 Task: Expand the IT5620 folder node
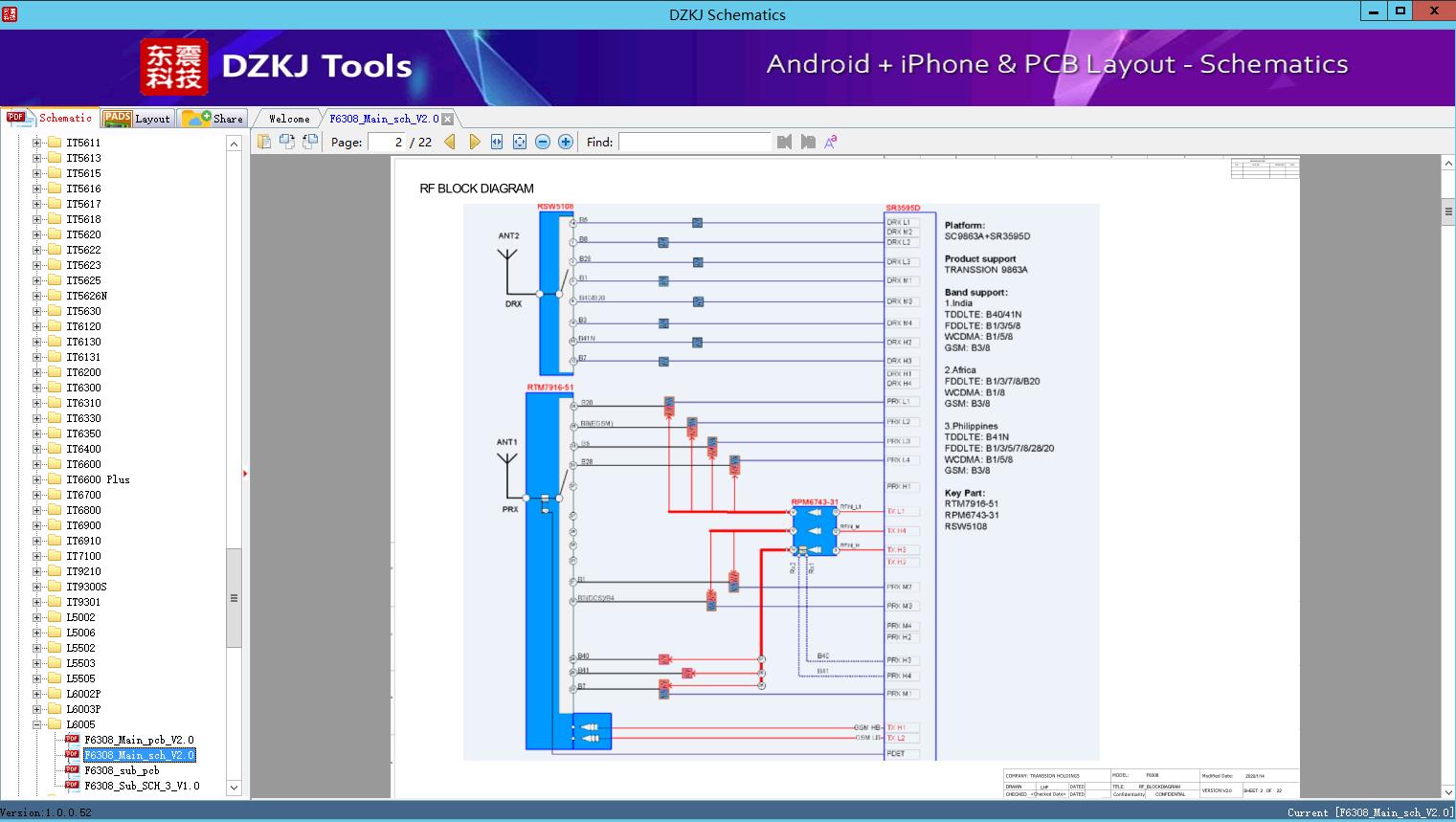(36, 234)
